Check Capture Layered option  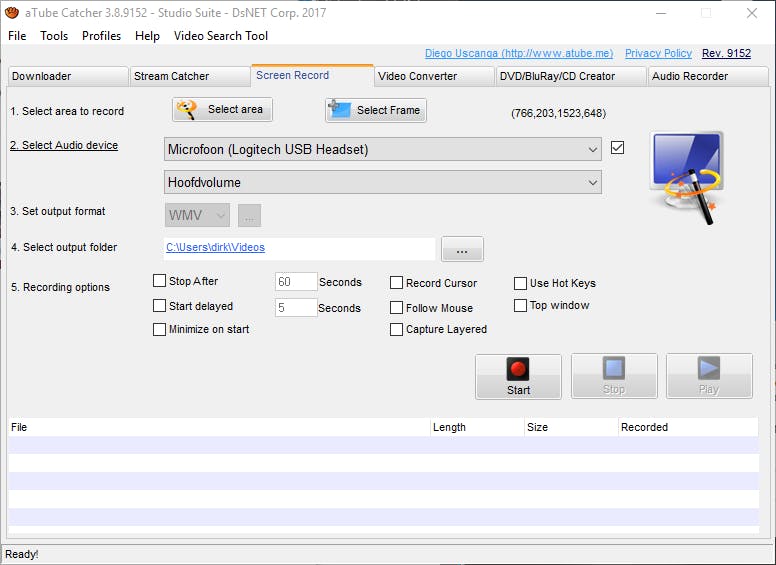pos(396,330)
